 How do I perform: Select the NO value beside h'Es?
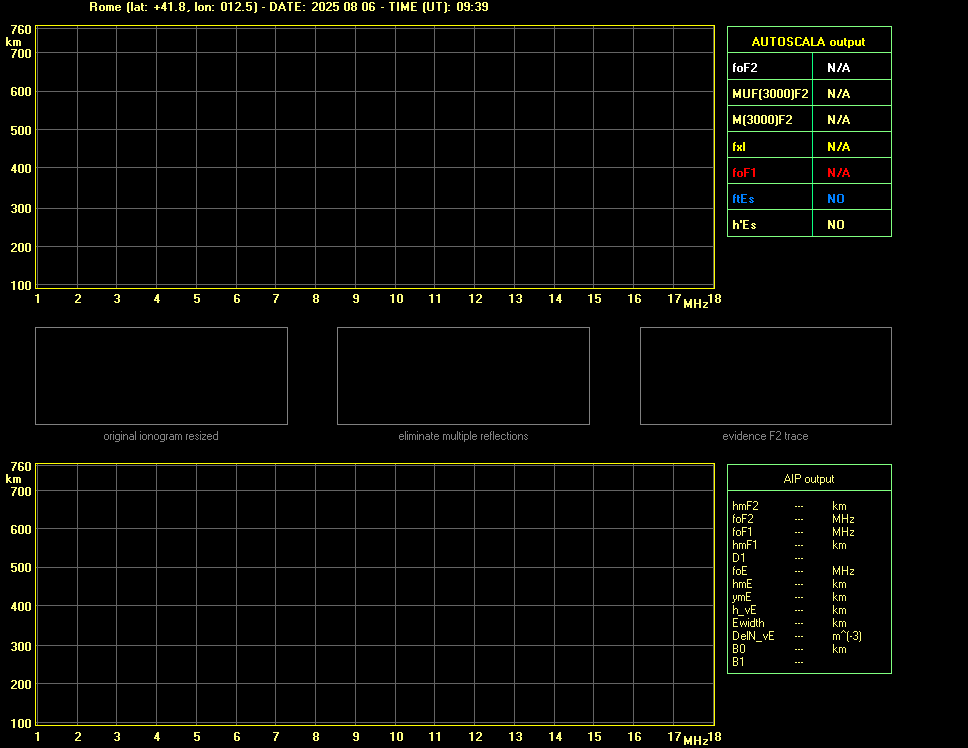coord(836,225)
